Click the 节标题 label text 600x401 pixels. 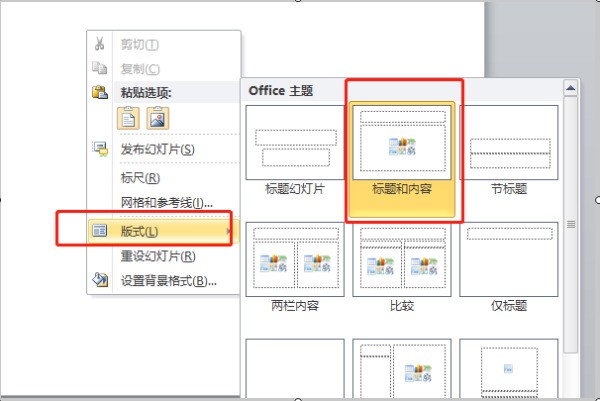coord(509,189)
